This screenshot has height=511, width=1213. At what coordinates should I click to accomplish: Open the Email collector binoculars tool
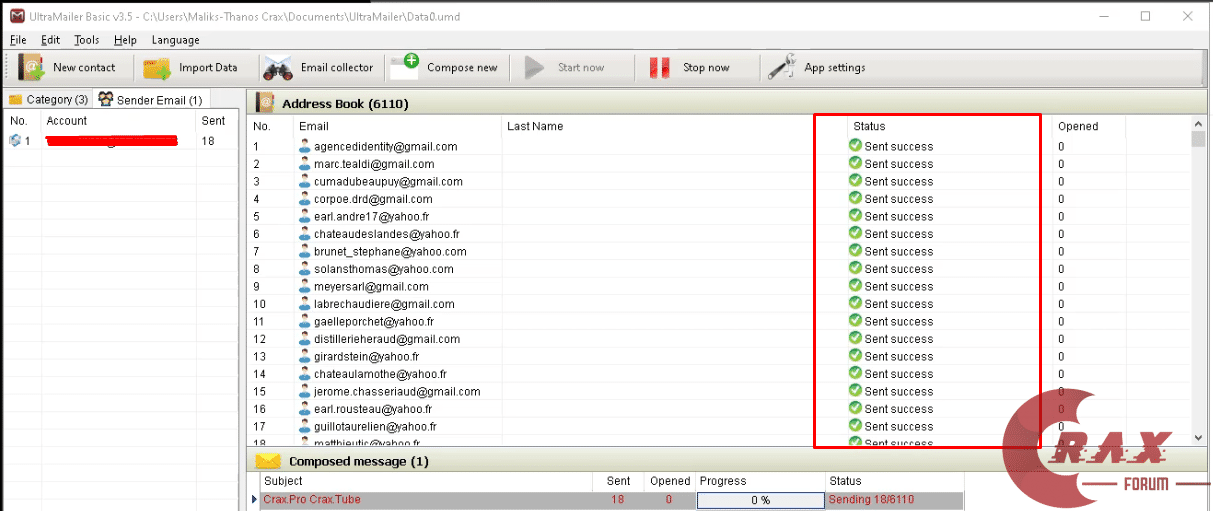click(x=277, y=67)
